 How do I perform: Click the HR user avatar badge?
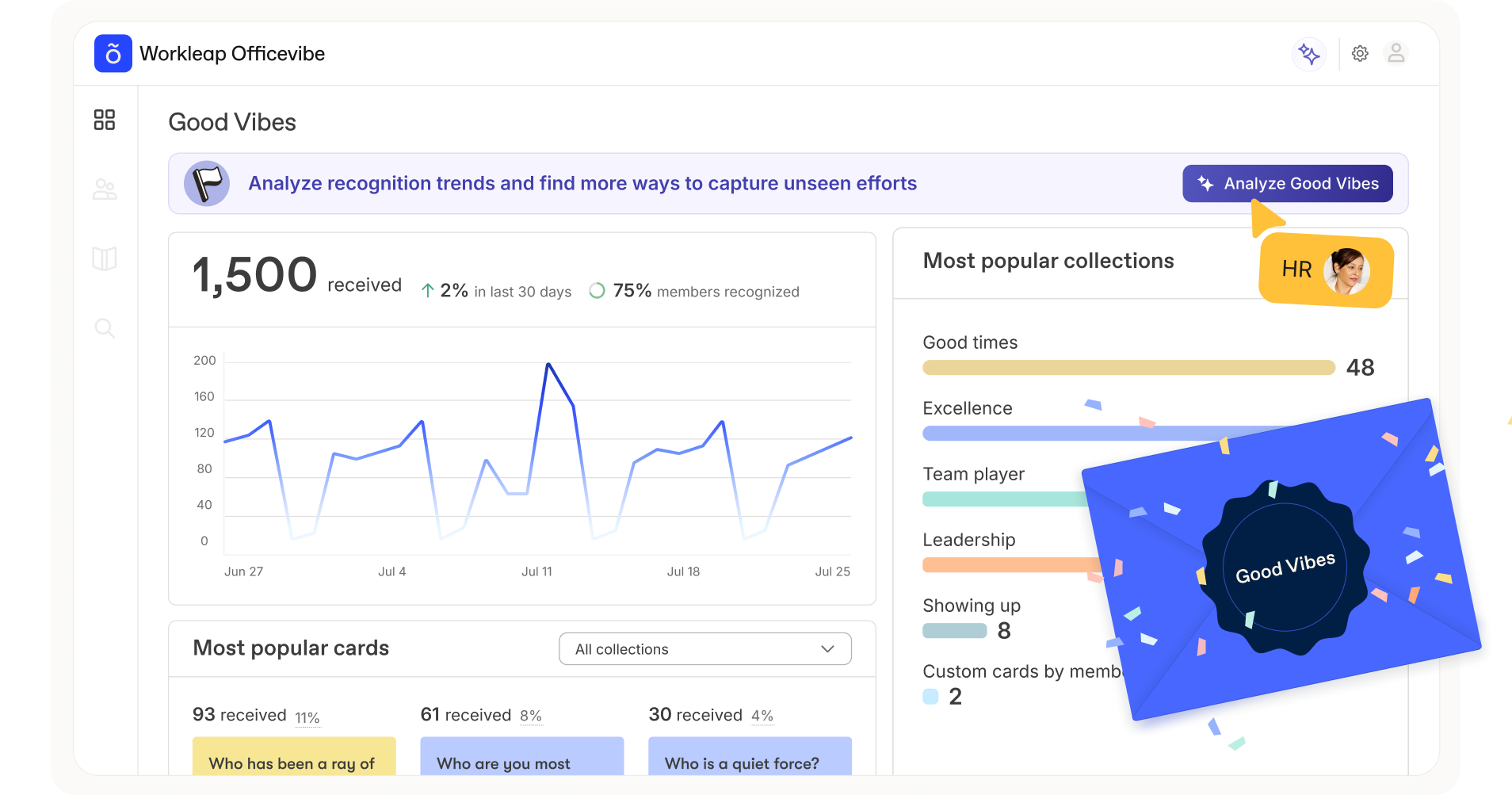1346,271
